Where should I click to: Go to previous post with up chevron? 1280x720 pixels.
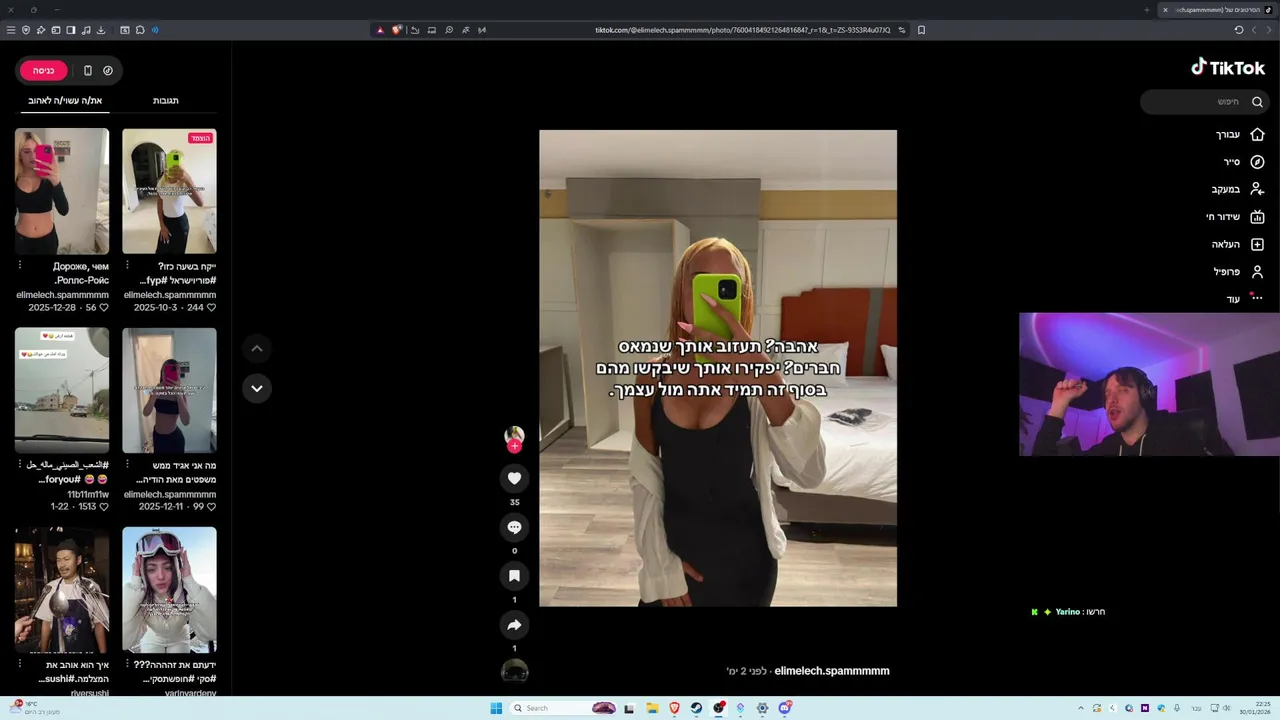coord(257,348)
